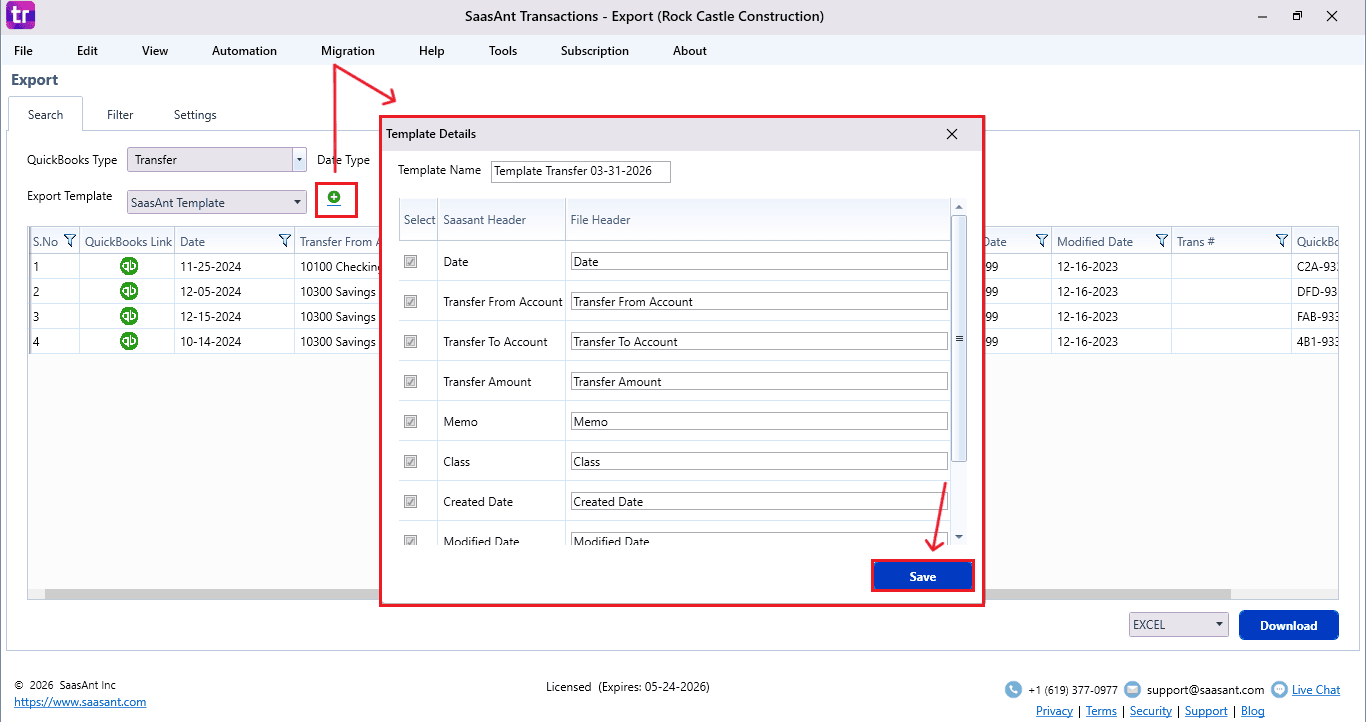This screenshot has width=1366, height=722.
Task: Click the Template Details vertical scrollbar
Action: (x=959, y=340)
